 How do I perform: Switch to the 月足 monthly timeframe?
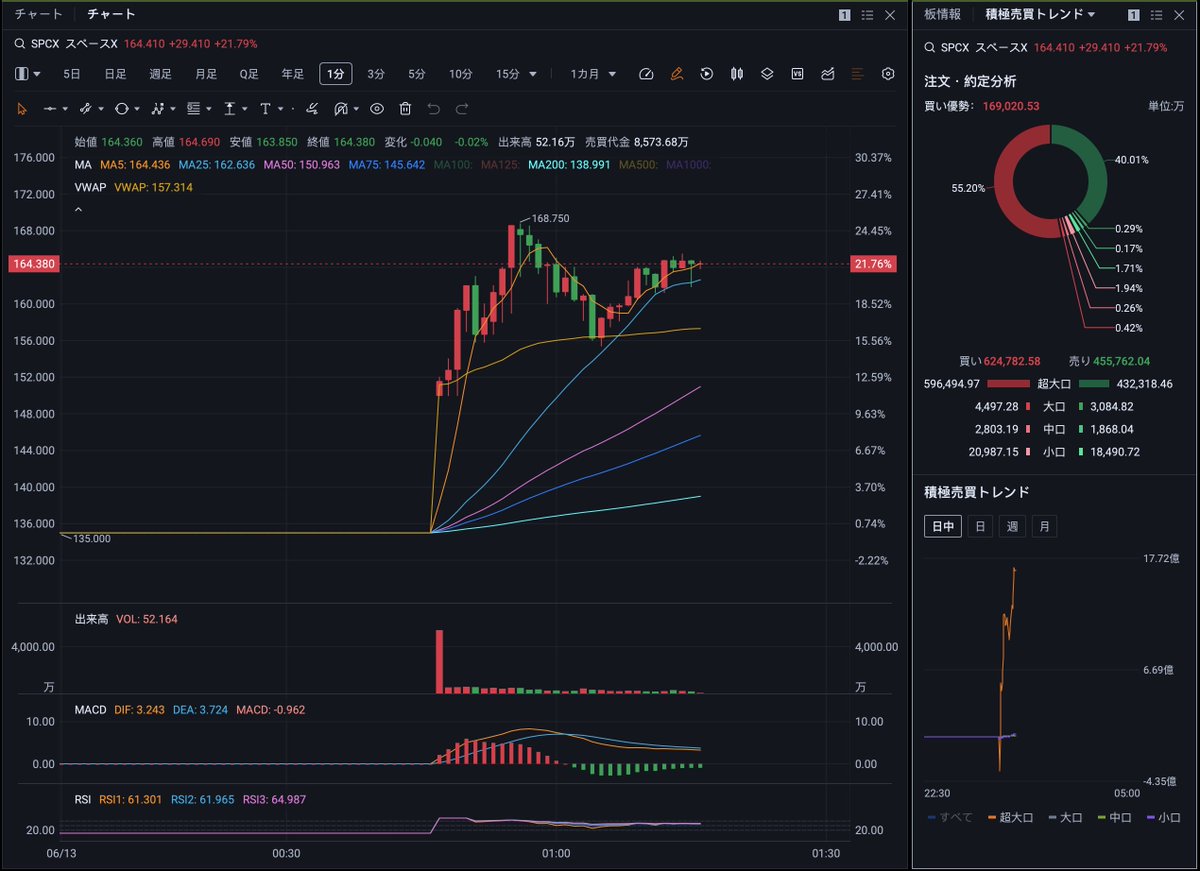click(206, 74)
